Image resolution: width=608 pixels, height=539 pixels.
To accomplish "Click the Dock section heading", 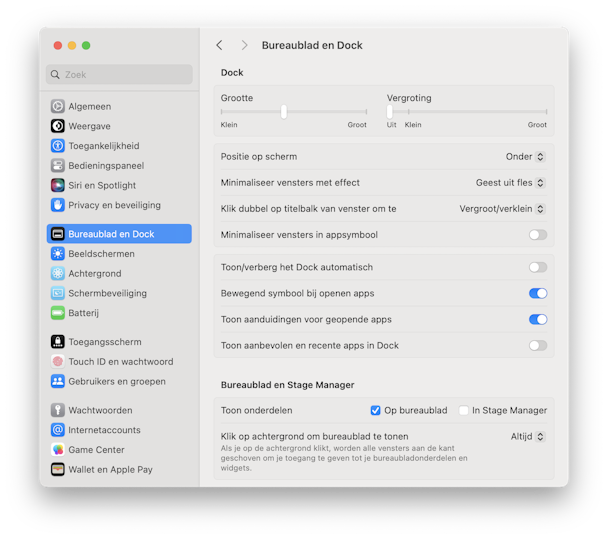I will coord(232,73).
